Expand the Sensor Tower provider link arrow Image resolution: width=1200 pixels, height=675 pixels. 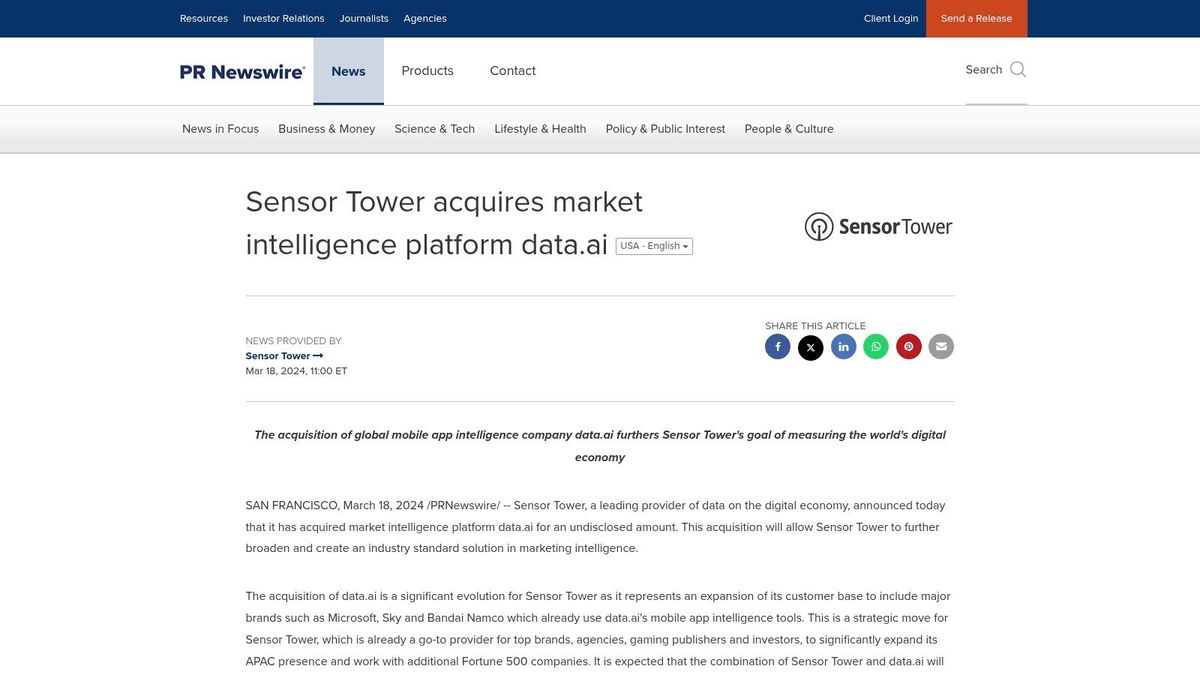pyautogui.click(x=317, y=355)
